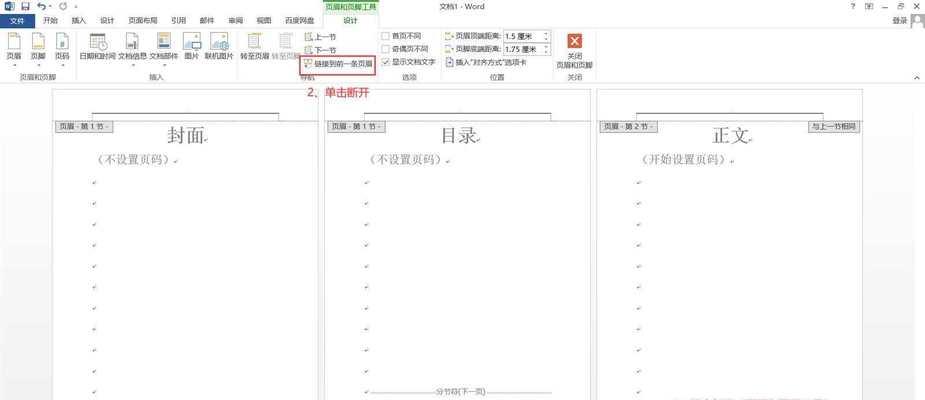Image resolution: width=925 pixels, height=400 pixels.
Task: Switch to the 页面布局 tab
Action: point(143,21)
